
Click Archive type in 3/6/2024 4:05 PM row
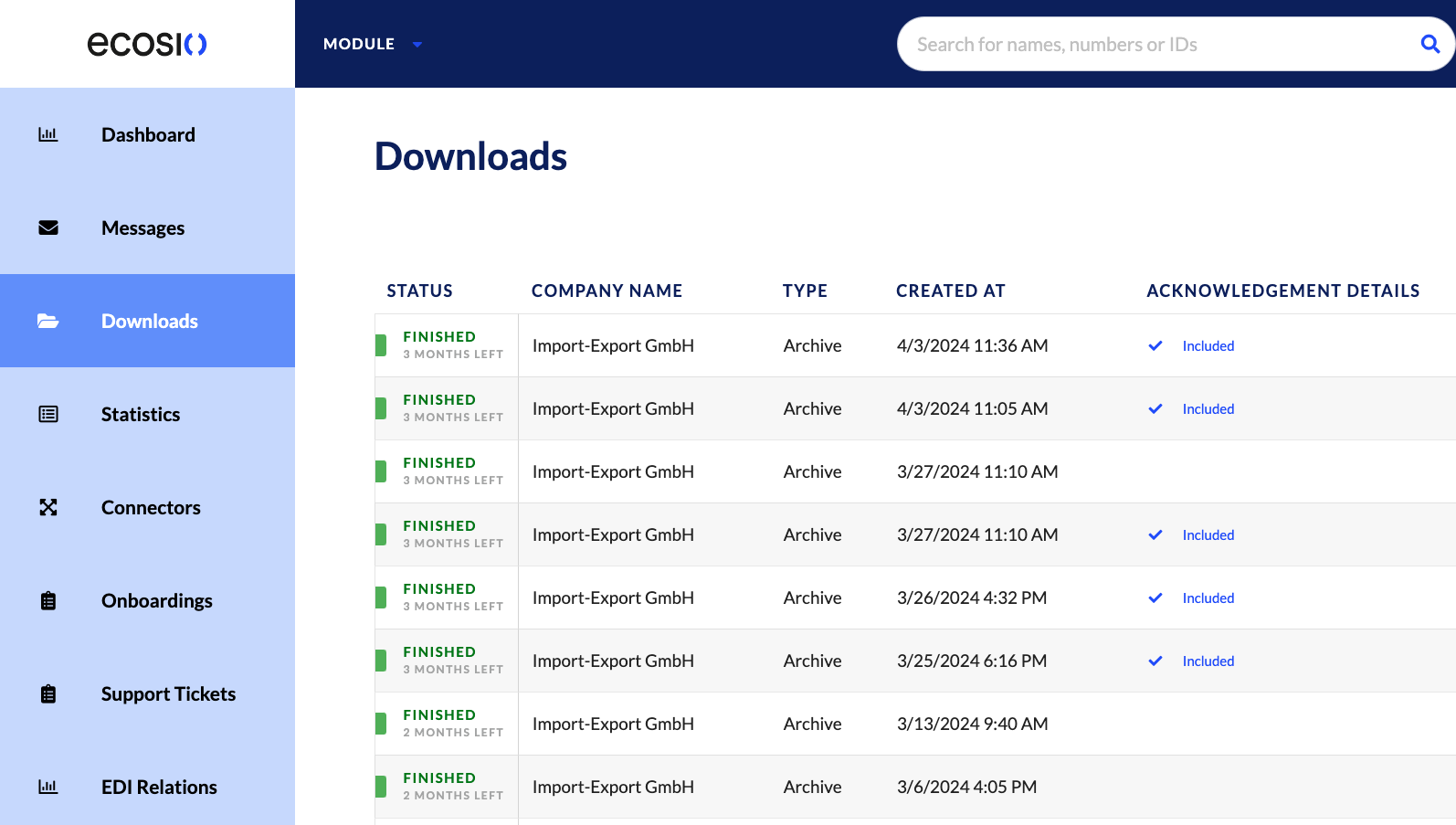pyautogui.click(x=812, y=787)
